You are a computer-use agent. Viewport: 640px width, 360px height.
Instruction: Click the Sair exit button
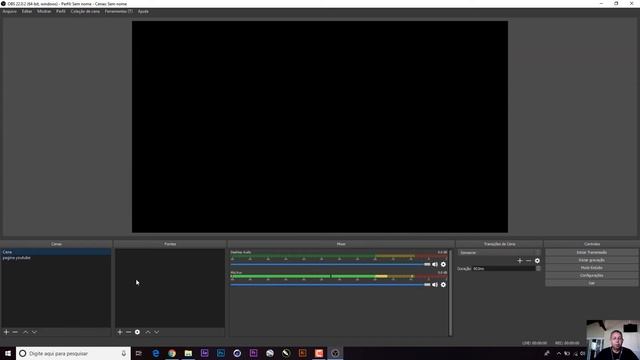pyautogui.click(x=592, y=283)
